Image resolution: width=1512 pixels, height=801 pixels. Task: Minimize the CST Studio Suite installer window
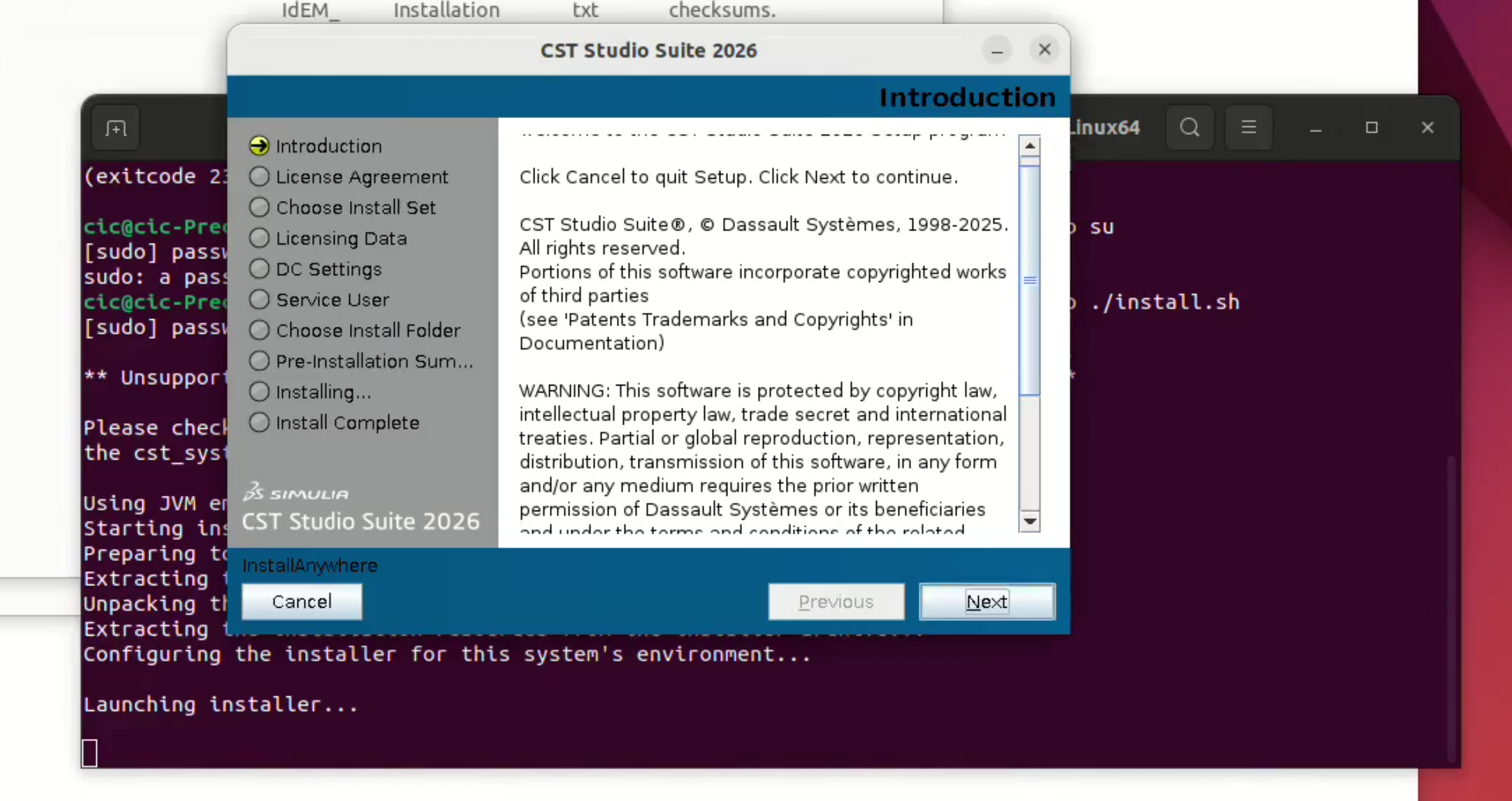997,50
